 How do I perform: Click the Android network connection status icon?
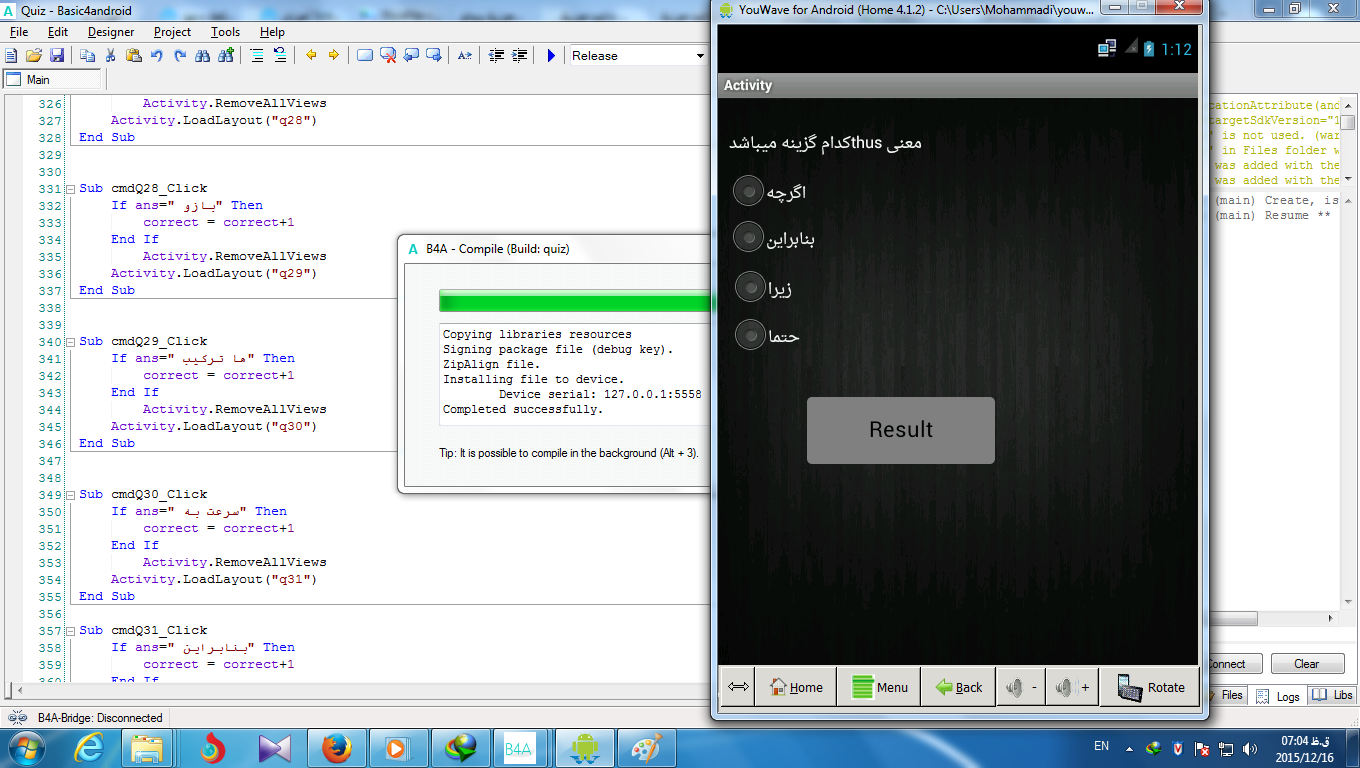1106,48
